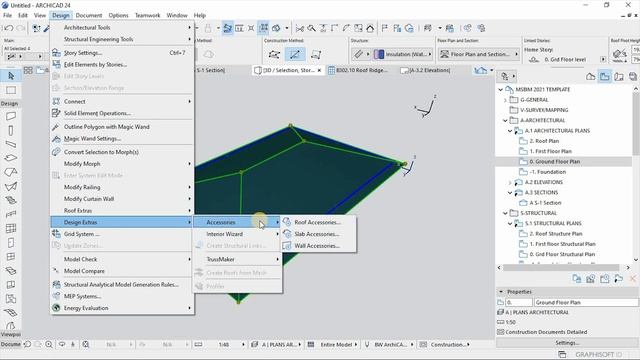Click the Undo icon
640x360 pixels.
tap(9, 28)
